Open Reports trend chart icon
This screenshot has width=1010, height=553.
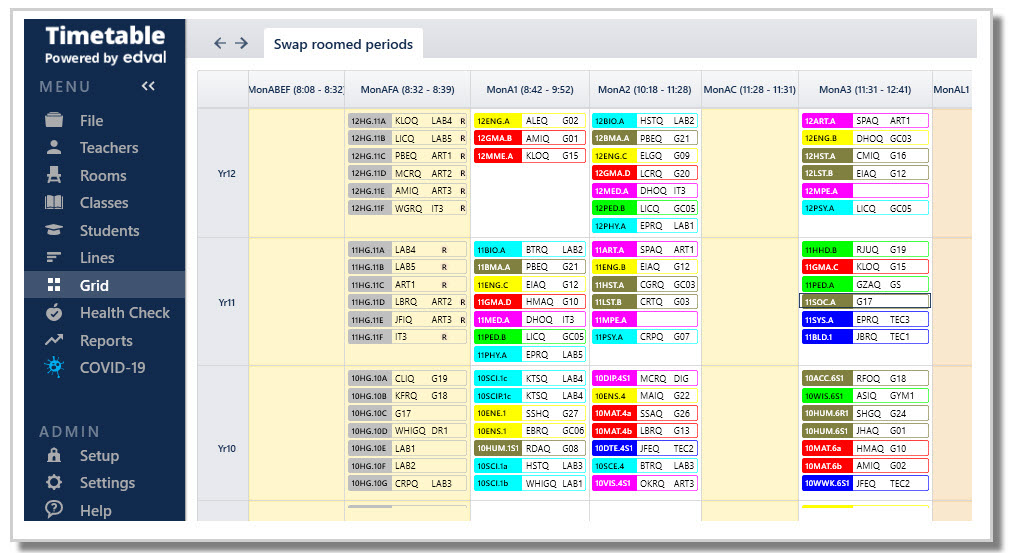pyautogui.click(x=54, y=340)
